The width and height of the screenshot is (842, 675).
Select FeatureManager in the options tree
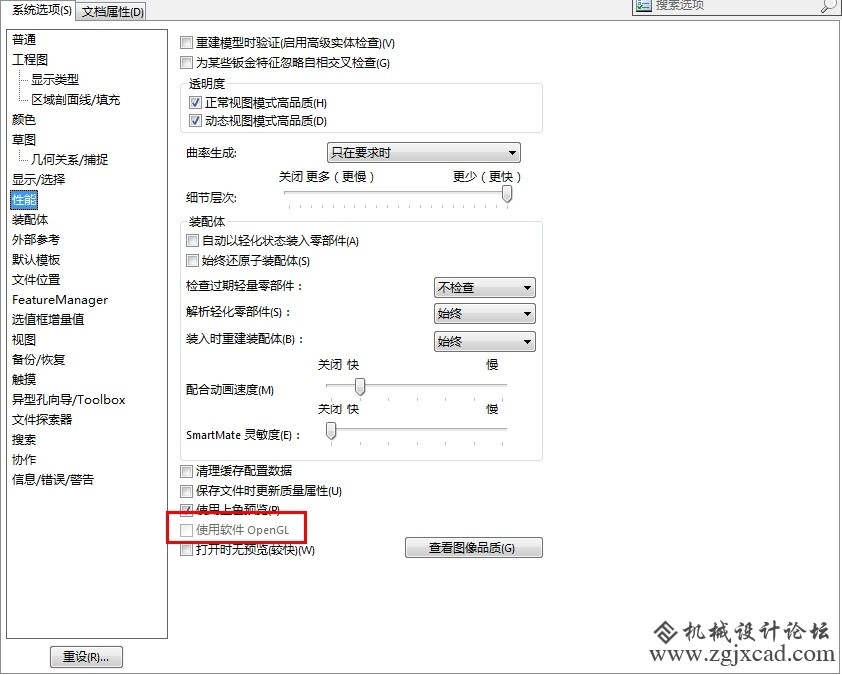click(60, 300)
